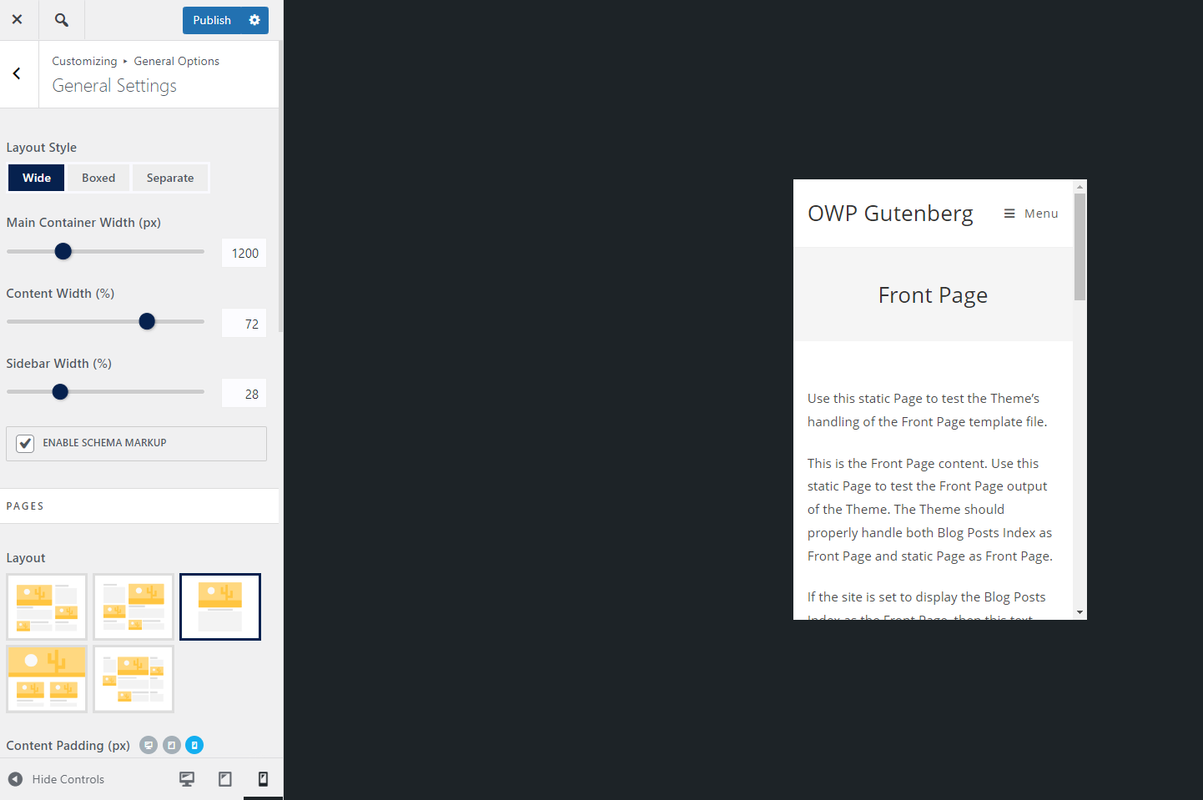Switch preview to tablet device icon

pyautogui.click(x=225, y=779)
